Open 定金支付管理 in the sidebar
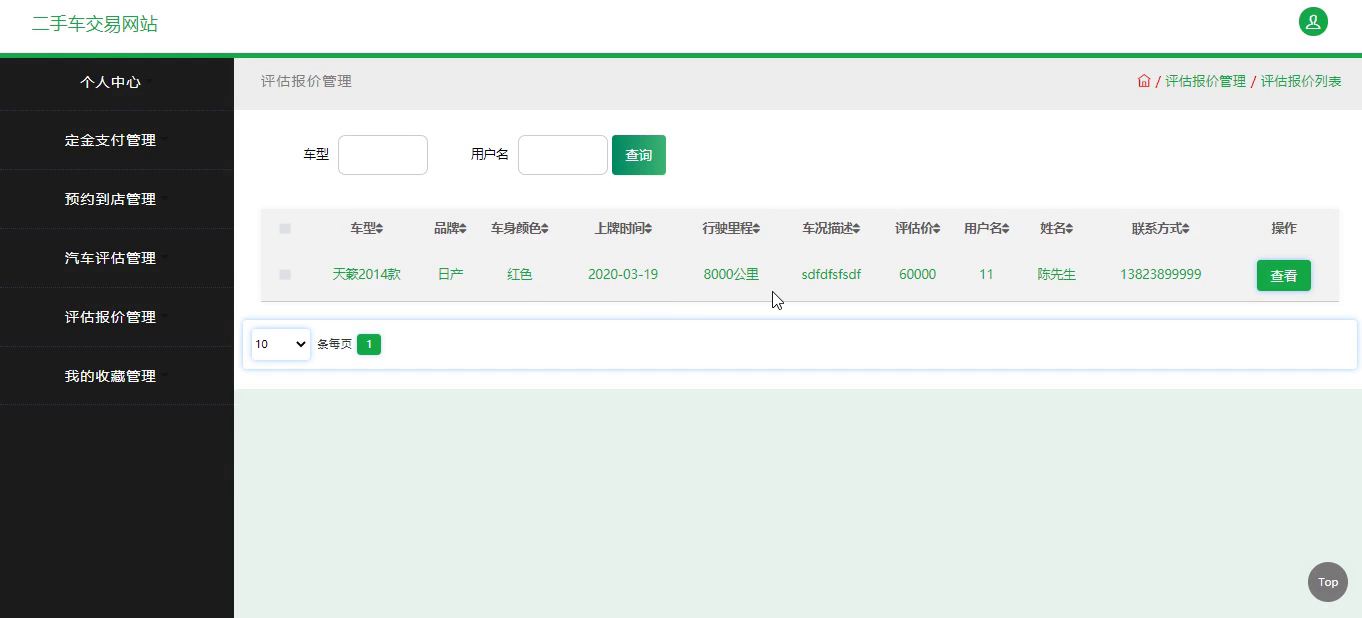Viewport: 1362px width, 618px height. (111, 141)
